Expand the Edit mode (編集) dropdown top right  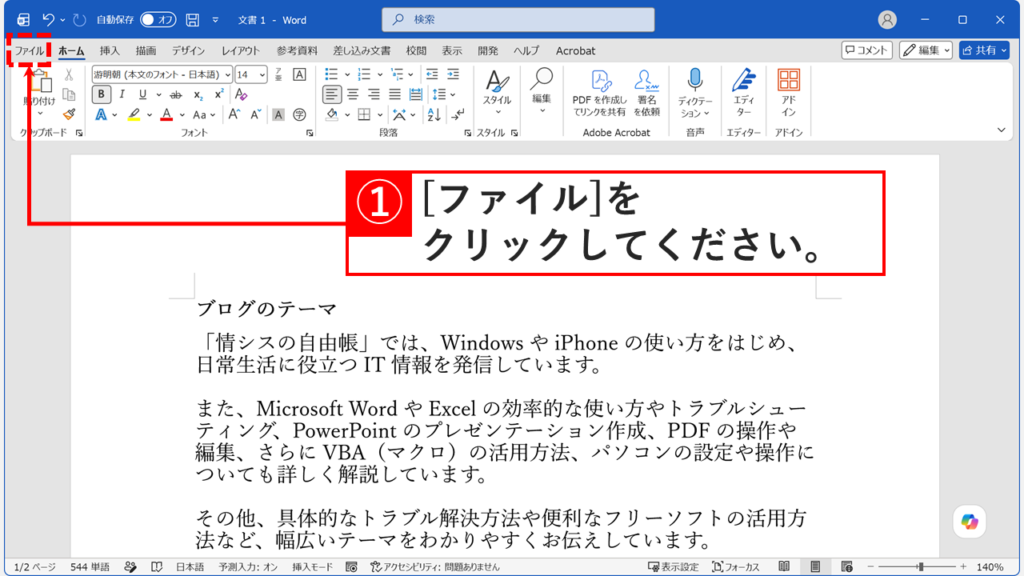tap(947, 50)
